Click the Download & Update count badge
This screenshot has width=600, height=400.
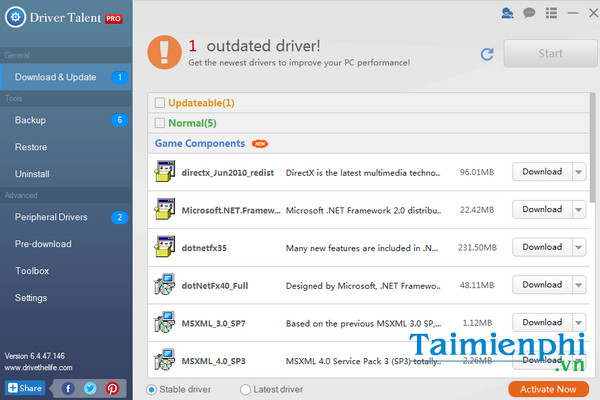pyautogui.click(x=120, y=77)
